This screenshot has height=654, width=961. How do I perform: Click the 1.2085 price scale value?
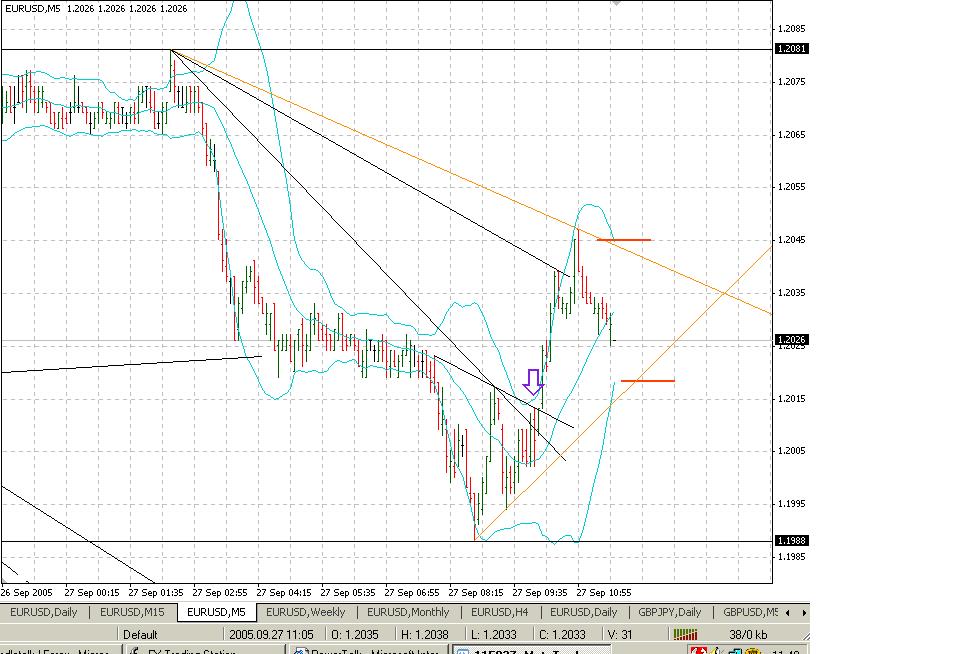coord(791,29)
